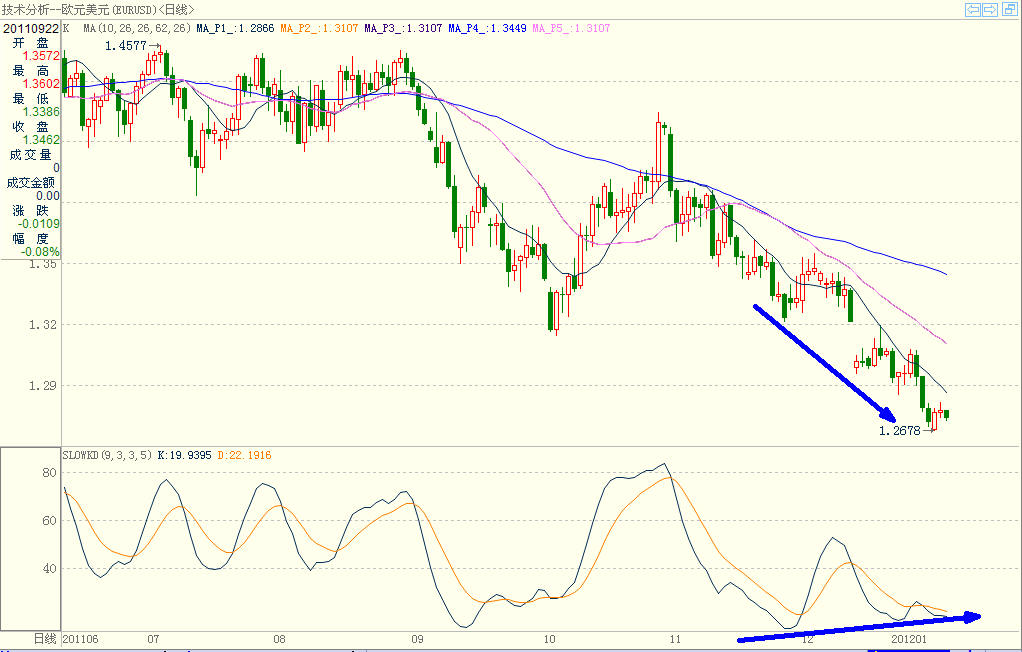Click the 收盘 label
Screen dimensions: 1022x652
coord(31,126)
